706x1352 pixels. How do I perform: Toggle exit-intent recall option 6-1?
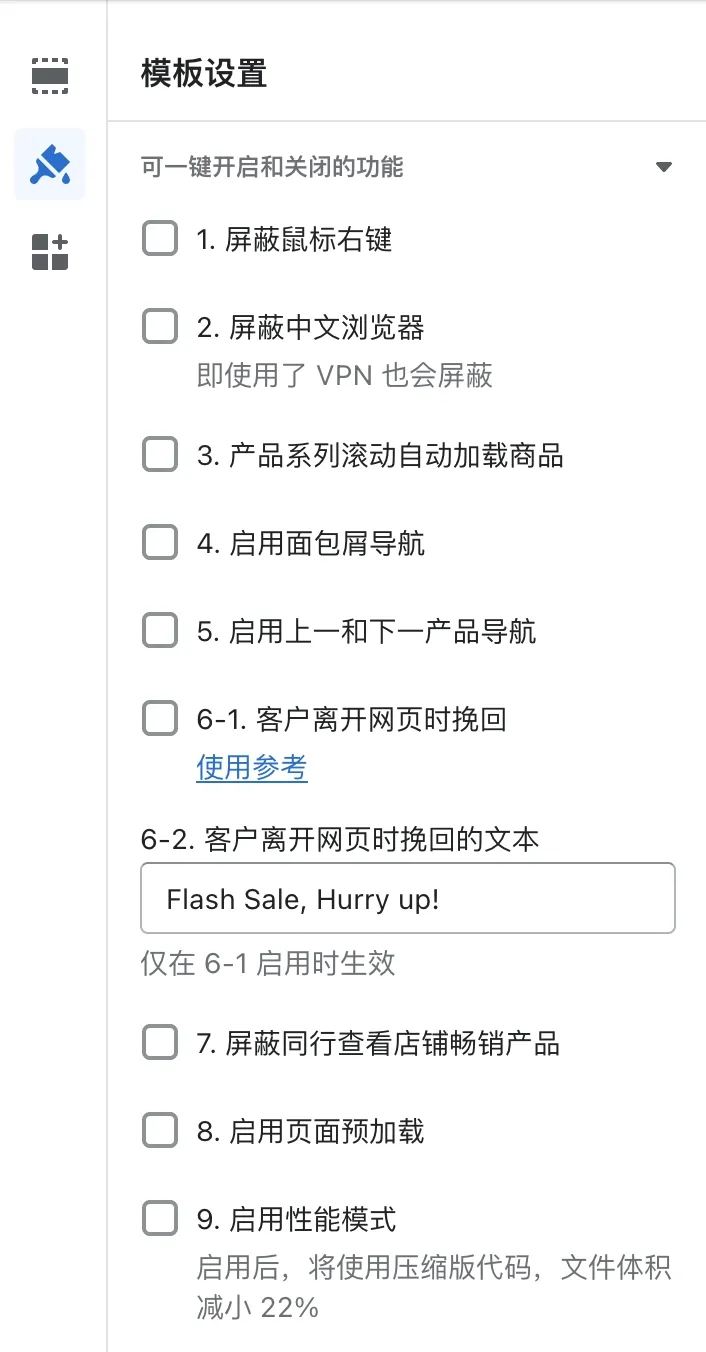159,718
